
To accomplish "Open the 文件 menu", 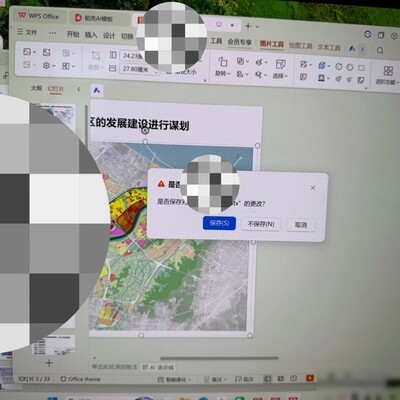I will [x=27, y=32].
